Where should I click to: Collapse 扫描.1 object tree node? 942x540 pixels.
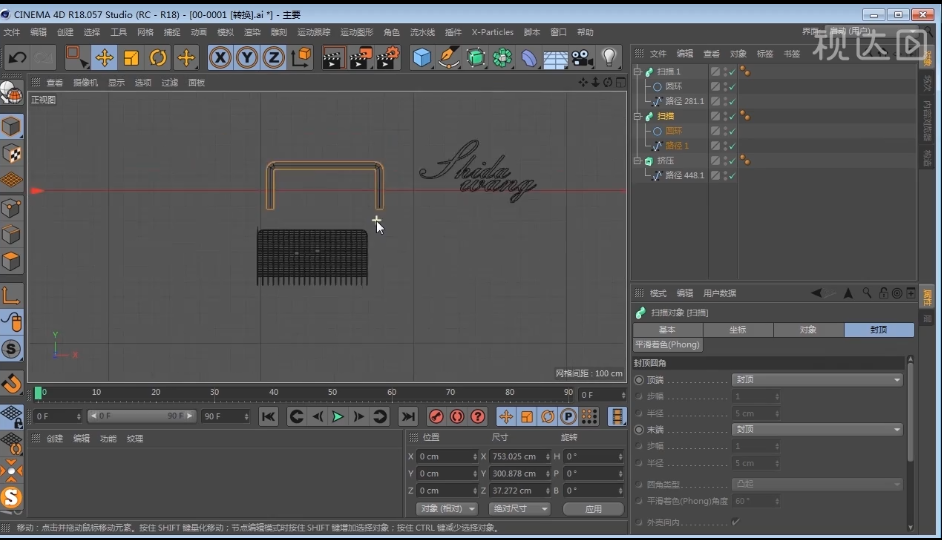[x=638, y=71]
